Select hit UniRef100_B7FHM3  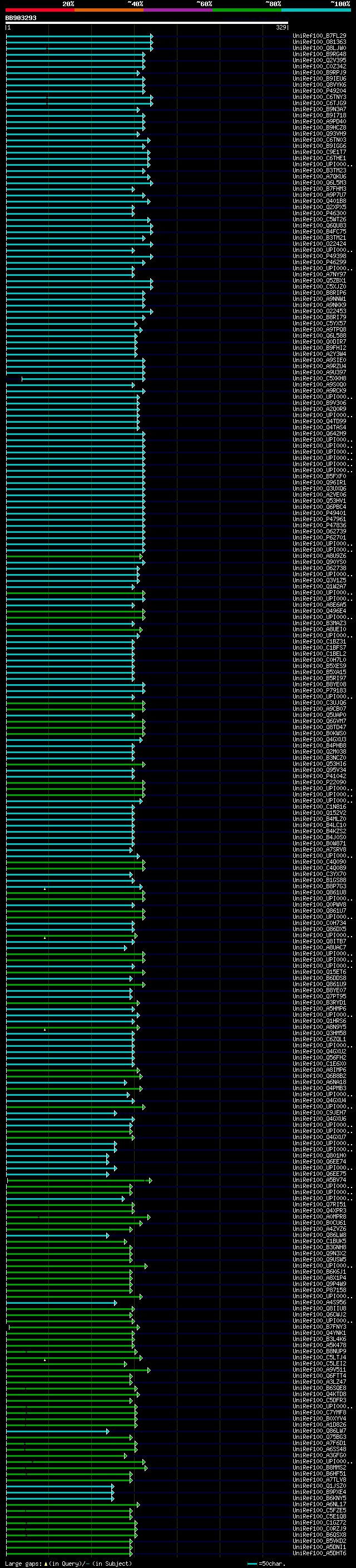tap(319, 189)
